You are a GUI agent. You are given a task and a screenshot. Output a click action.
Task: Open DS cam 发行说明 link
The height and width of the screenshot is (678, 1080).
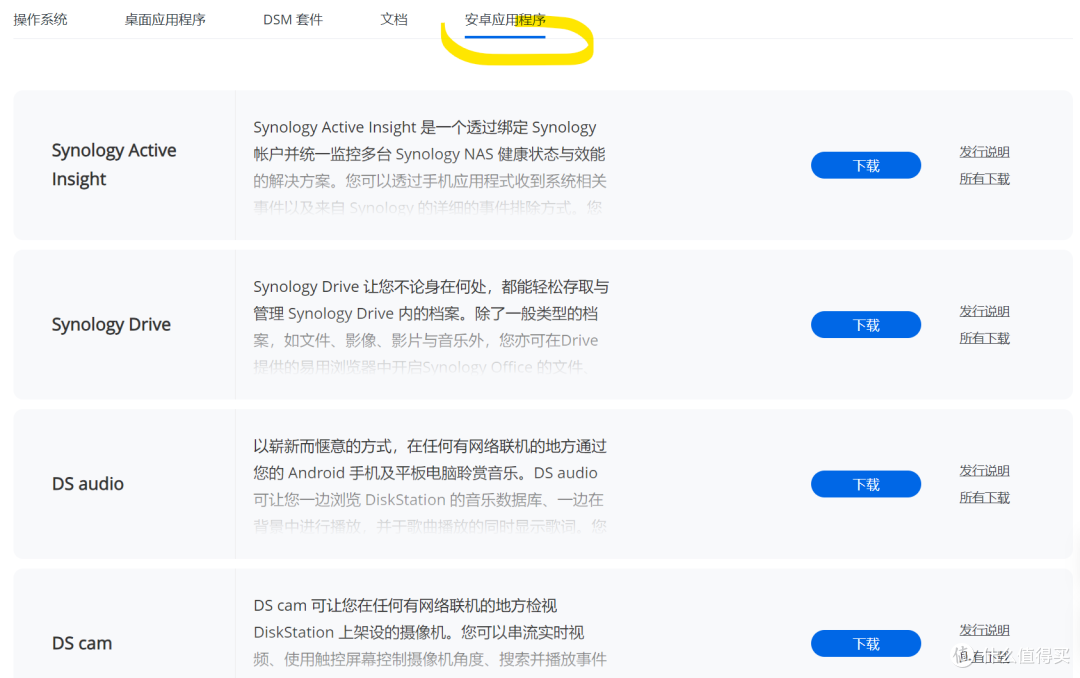[984, 630]
